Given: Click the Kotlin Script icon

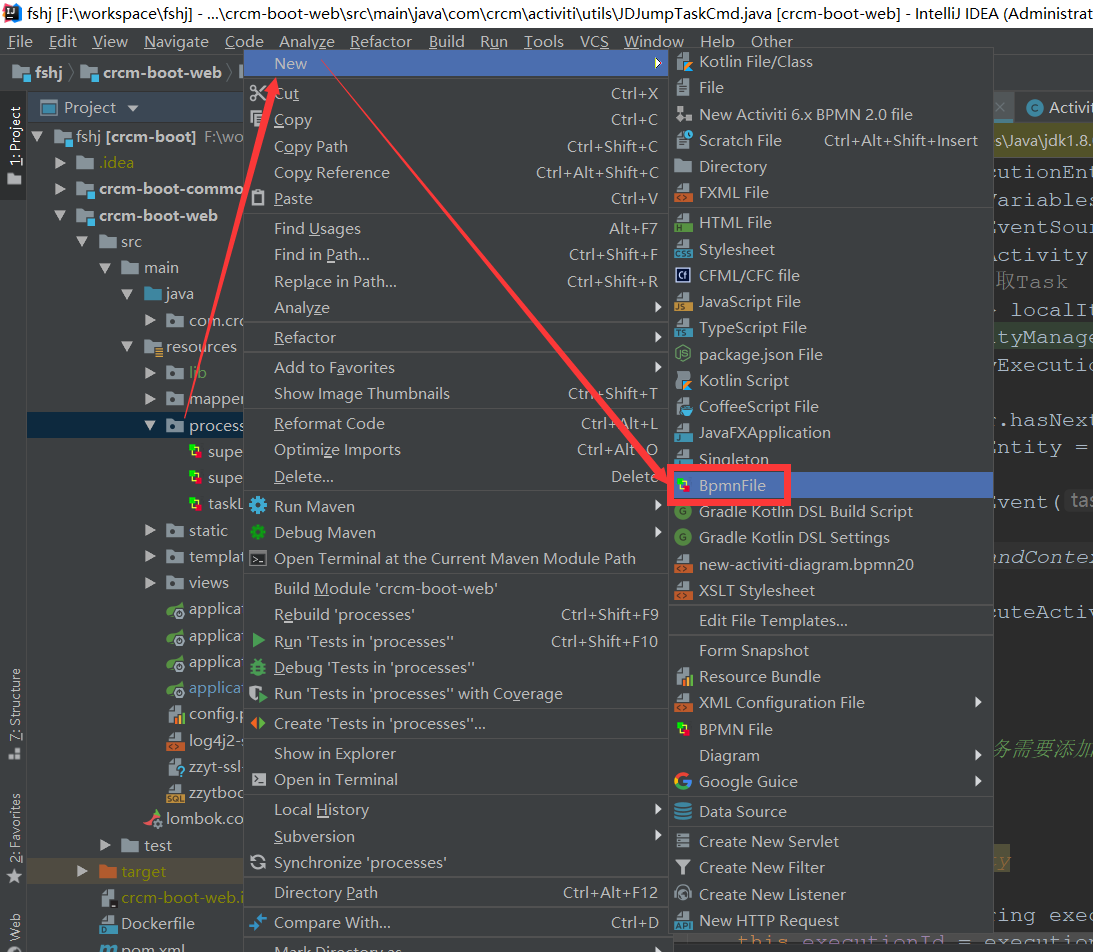Looking at the screenshot, I should [684, 381].
